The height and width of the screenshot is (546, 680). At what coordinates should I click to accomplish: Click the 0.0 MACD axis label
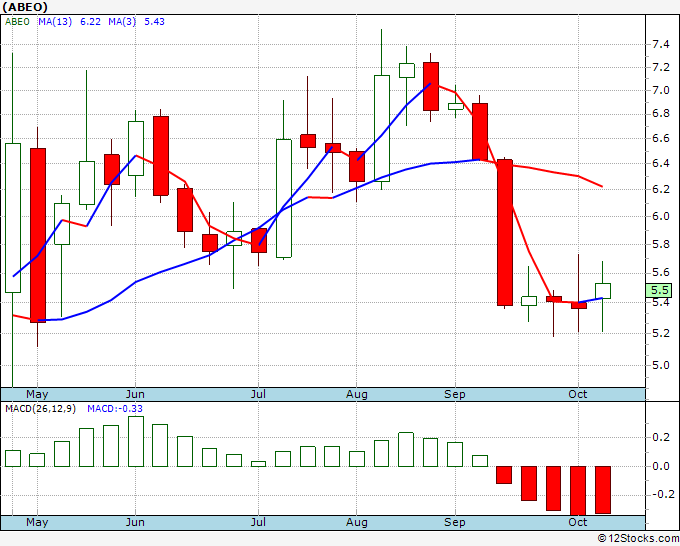pyautogui.click(x=661, y=467)
